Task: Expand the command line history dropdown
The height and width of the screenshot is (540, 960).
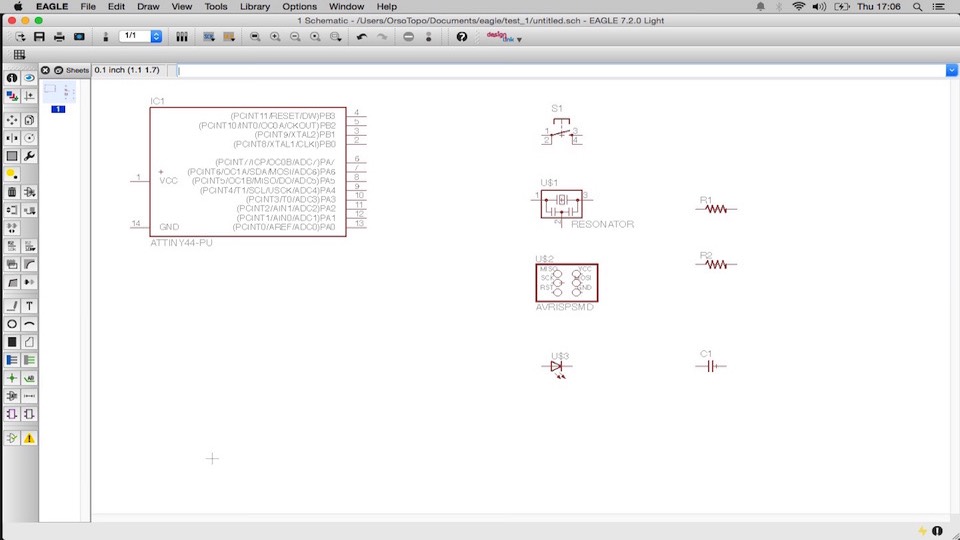Action: coord(951,70)
